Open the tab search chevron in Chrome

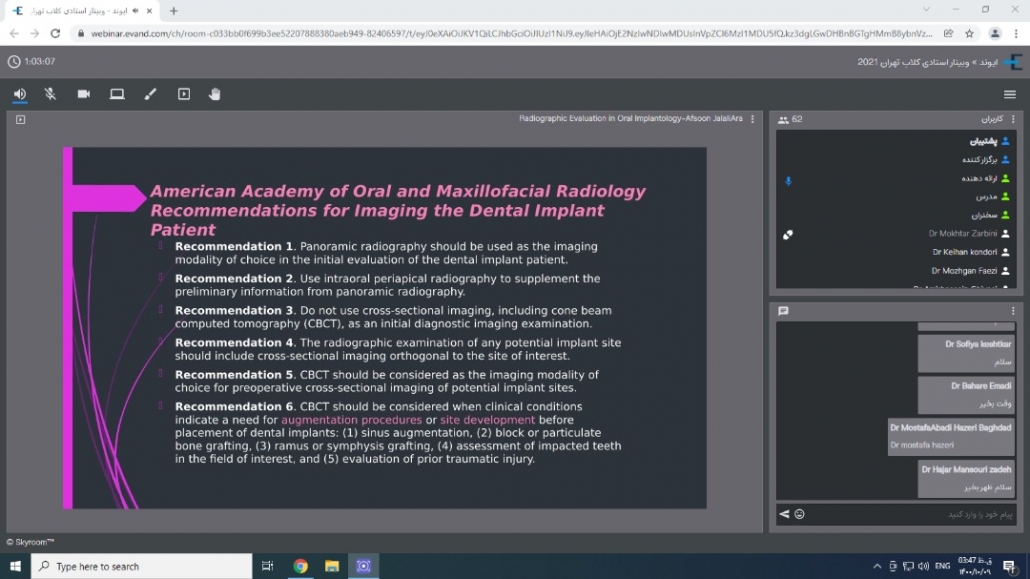[926, 9]
